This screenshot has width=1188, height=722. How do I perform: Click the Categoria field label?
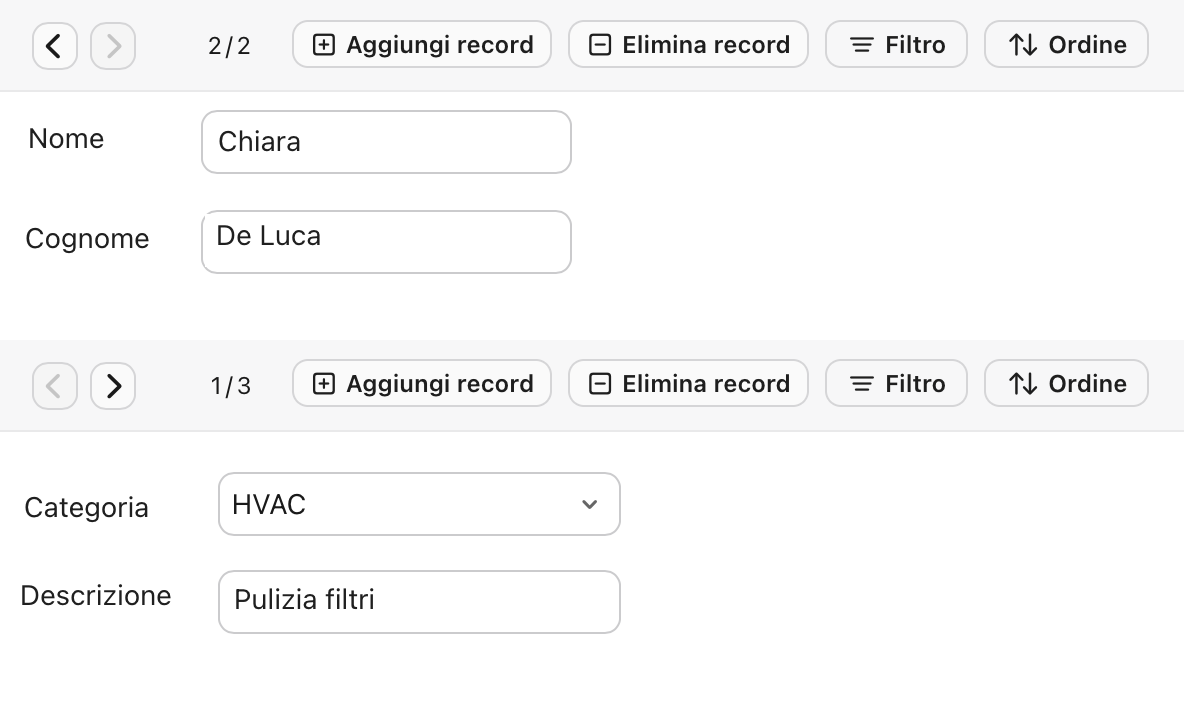(87, 508)
